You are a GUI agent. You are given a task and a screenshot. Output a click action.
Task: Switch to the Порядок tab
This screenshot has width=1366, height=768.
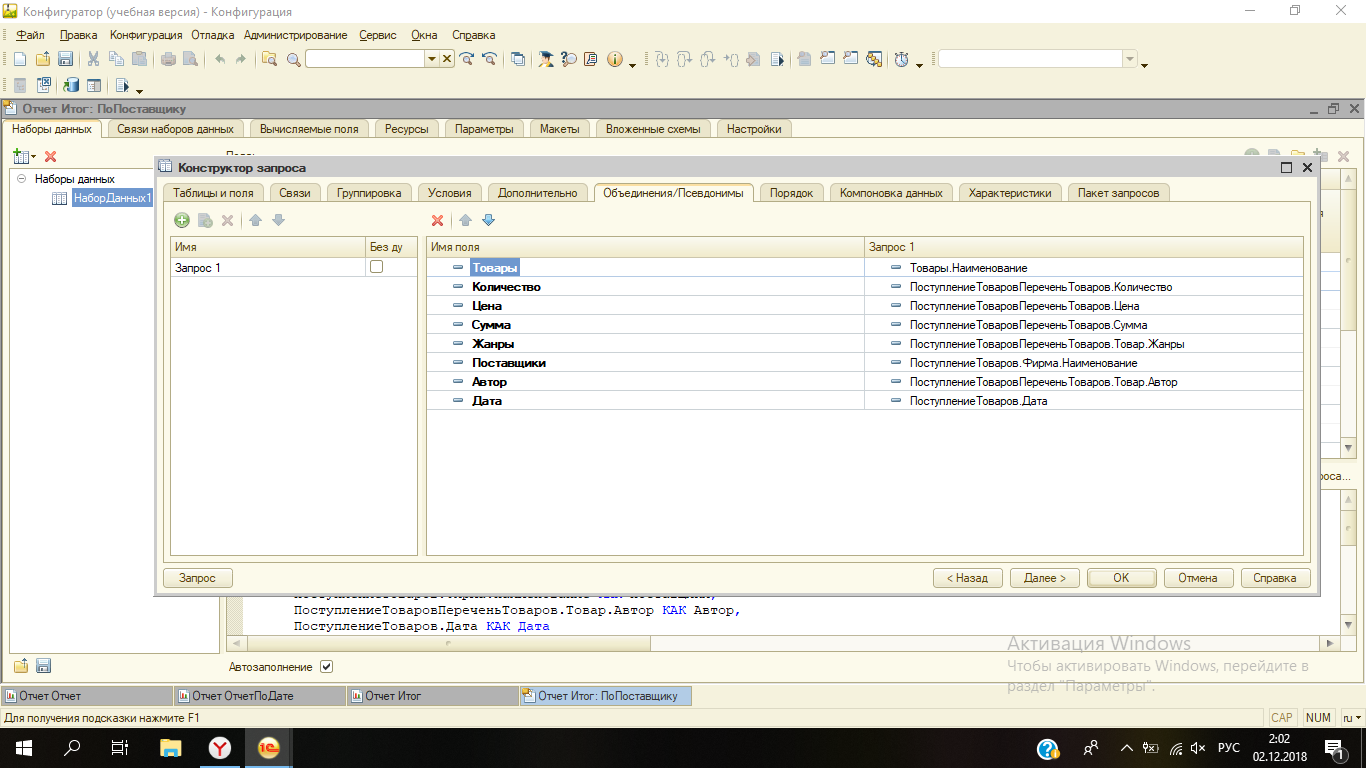click(x=792, y=193)
